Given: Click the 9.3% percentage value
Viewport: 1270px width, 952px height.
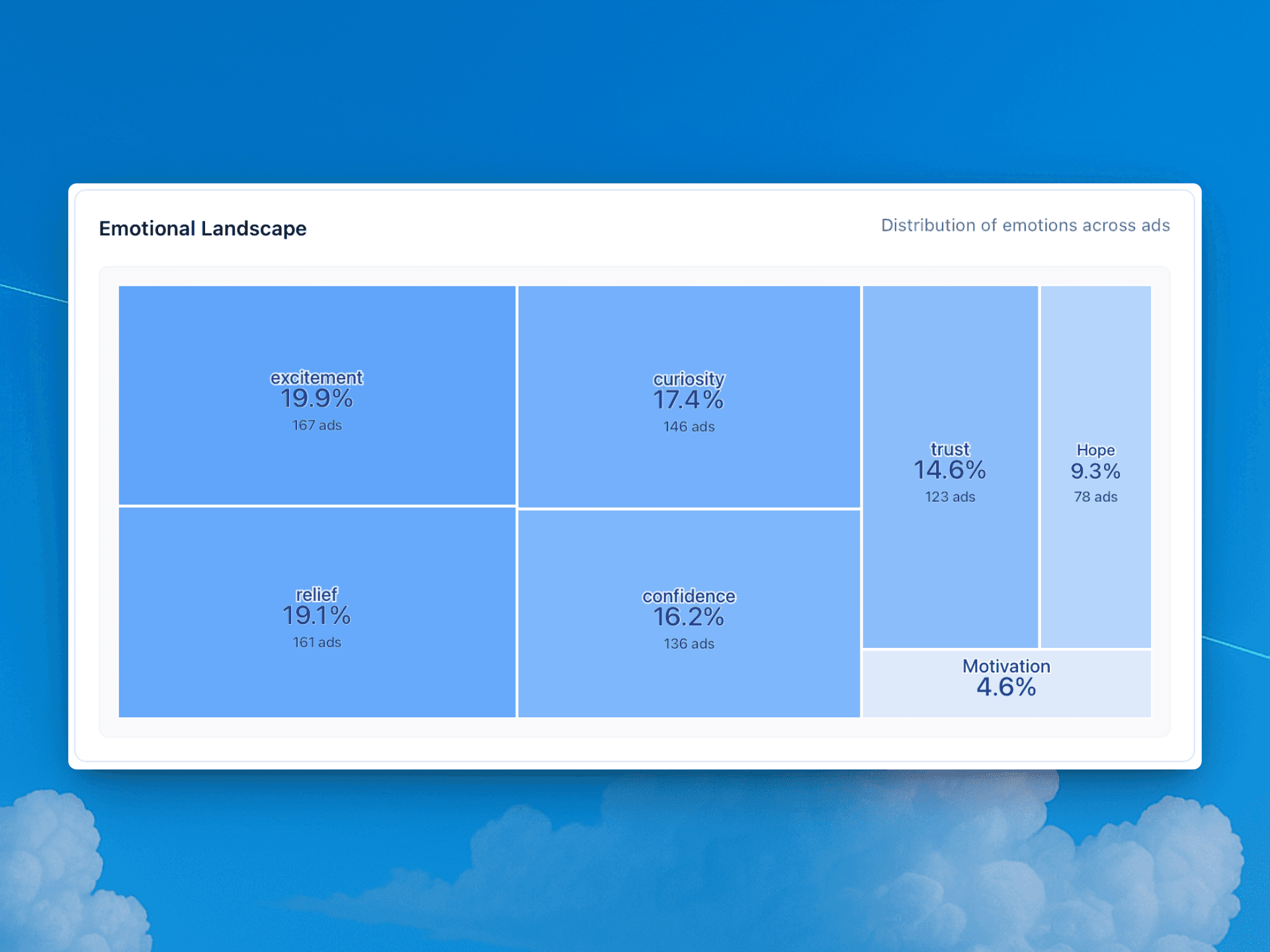Looking at the screenshot, I should tap(1095, 471).
